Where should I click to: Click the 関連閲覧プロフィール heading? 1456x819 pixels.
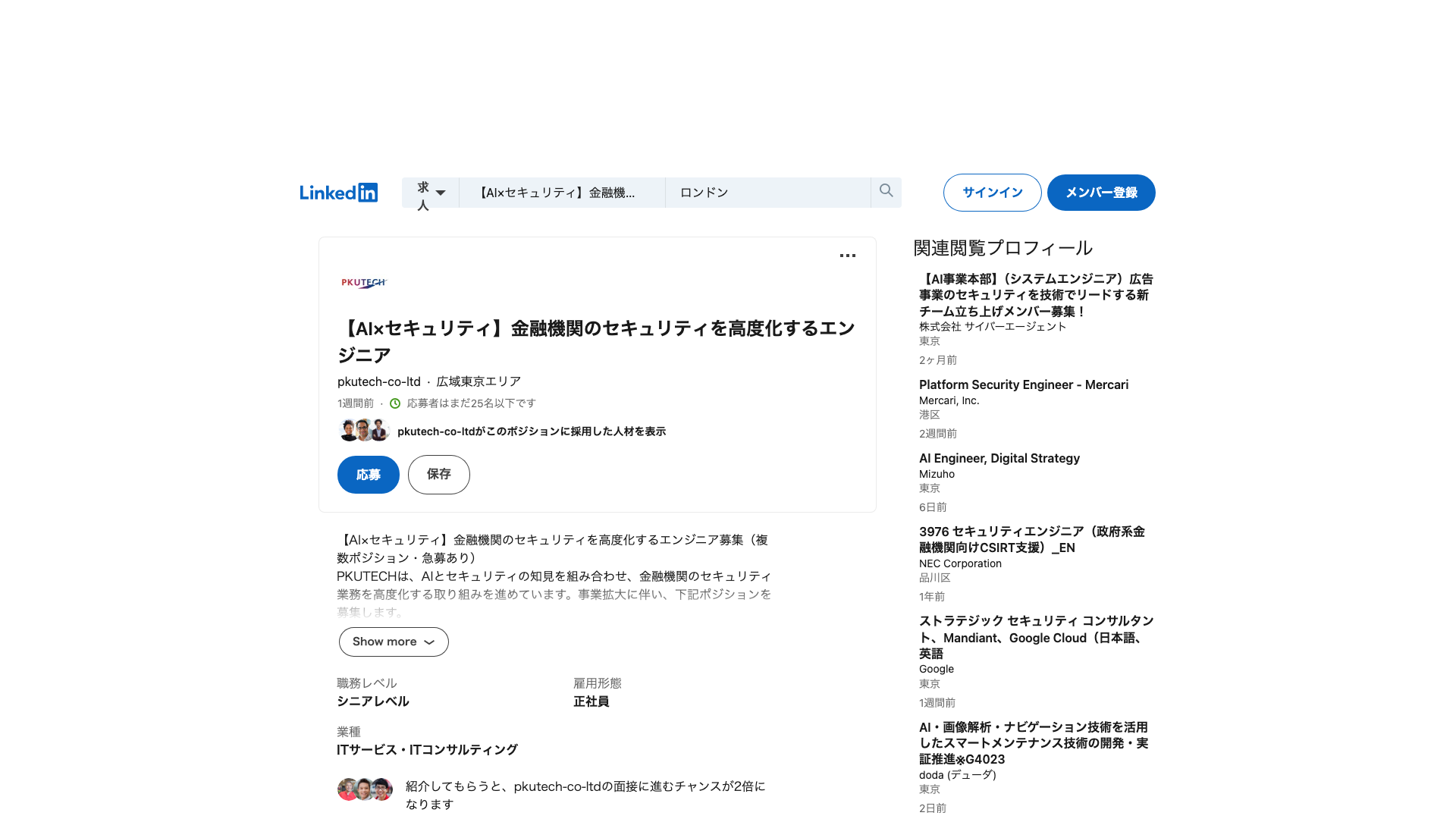[x=1003, y=248]
